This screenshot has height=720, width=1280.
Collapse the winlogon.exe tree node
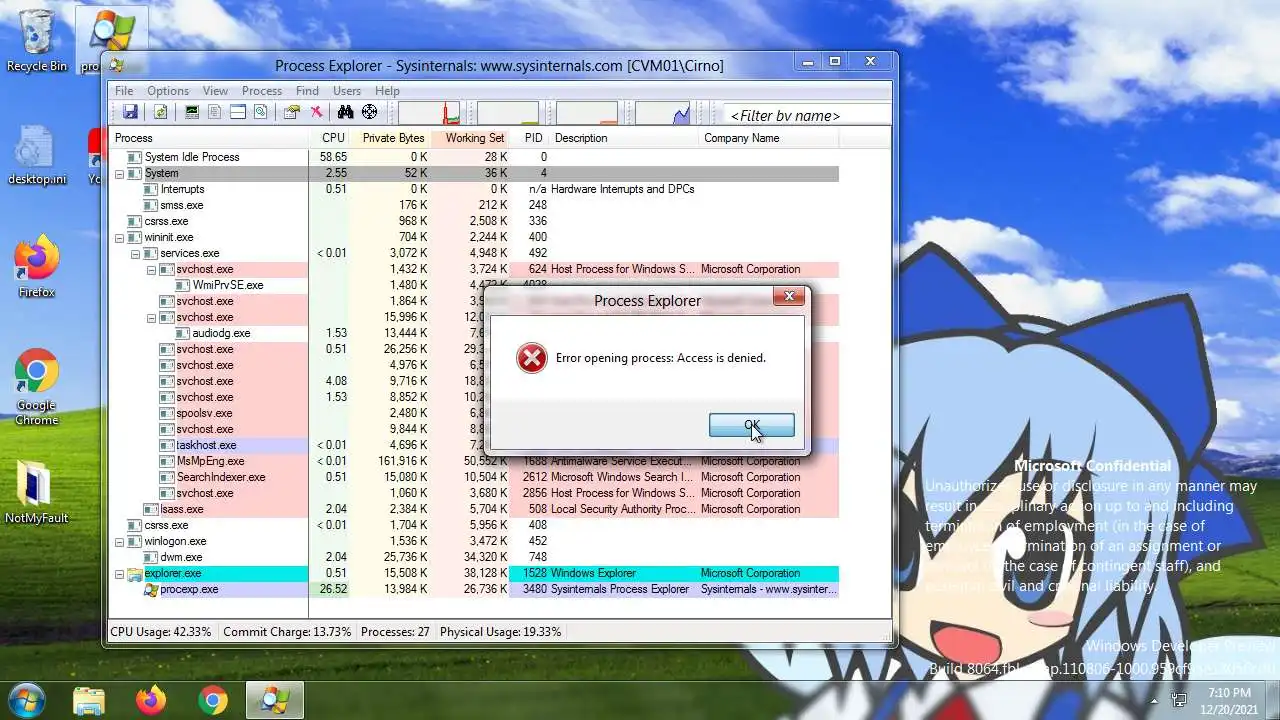[x=119, y=541]
